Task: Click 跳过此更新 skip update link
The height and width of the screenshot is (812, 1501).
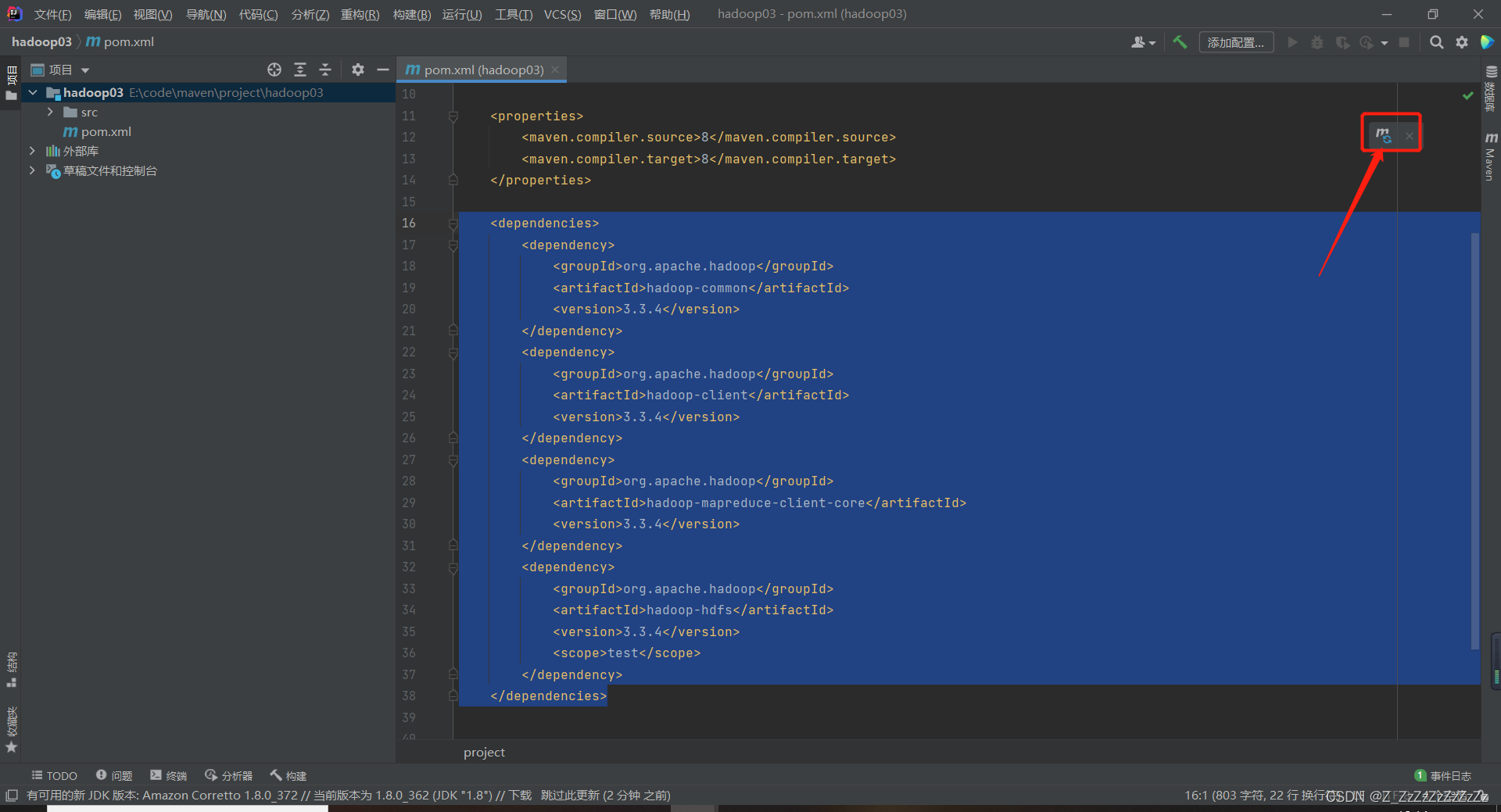Action: pyautogui.click(x=570, y=795)
